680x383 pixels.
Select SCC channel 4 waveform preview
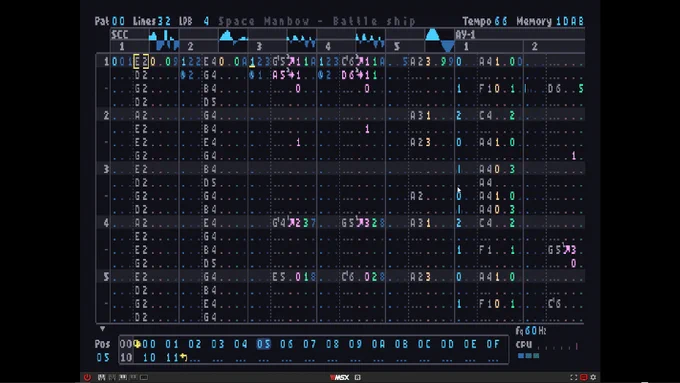tap(370, 40)
